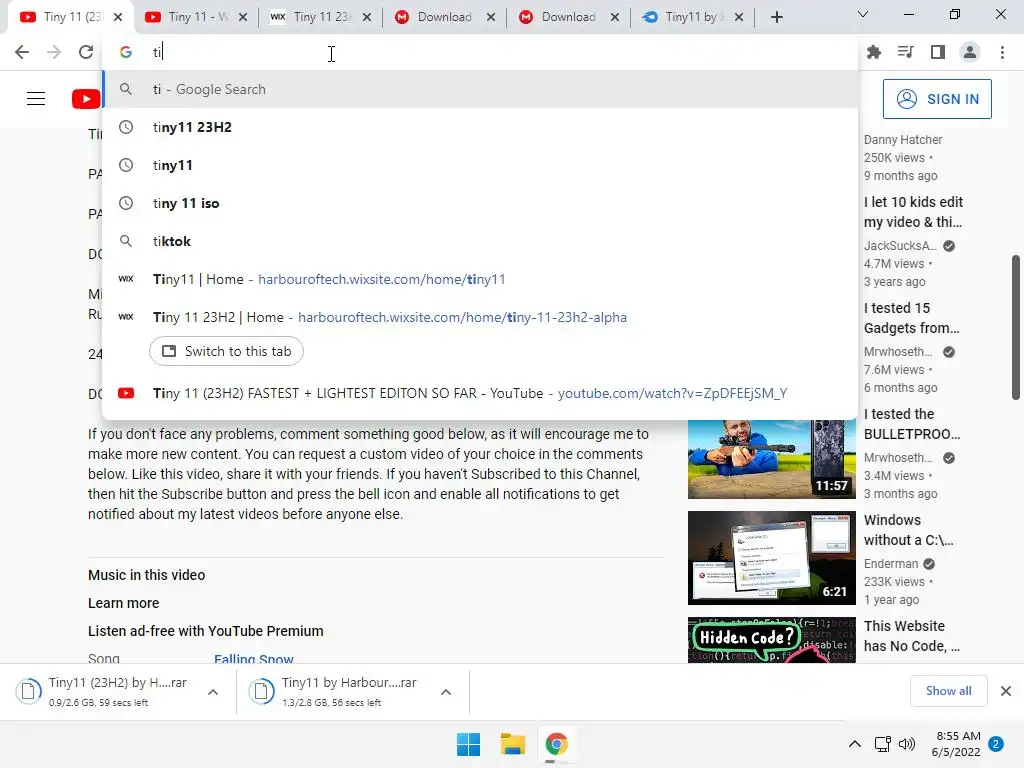Click 'Listen ad-free with YouTube Premium'
This screenshot has width=1024, height=768.
pyautogui.click(x=206, y=631)
